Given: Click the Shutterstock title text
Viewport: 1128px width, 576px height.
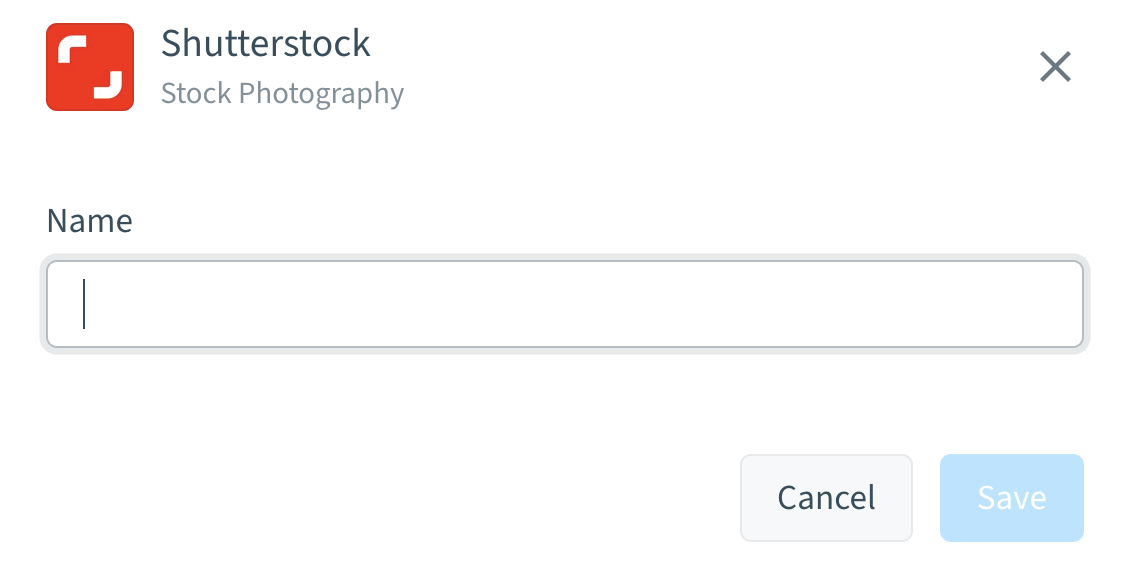Looking at the screenshot, I should pyautogui.click(x=266, y=43).
